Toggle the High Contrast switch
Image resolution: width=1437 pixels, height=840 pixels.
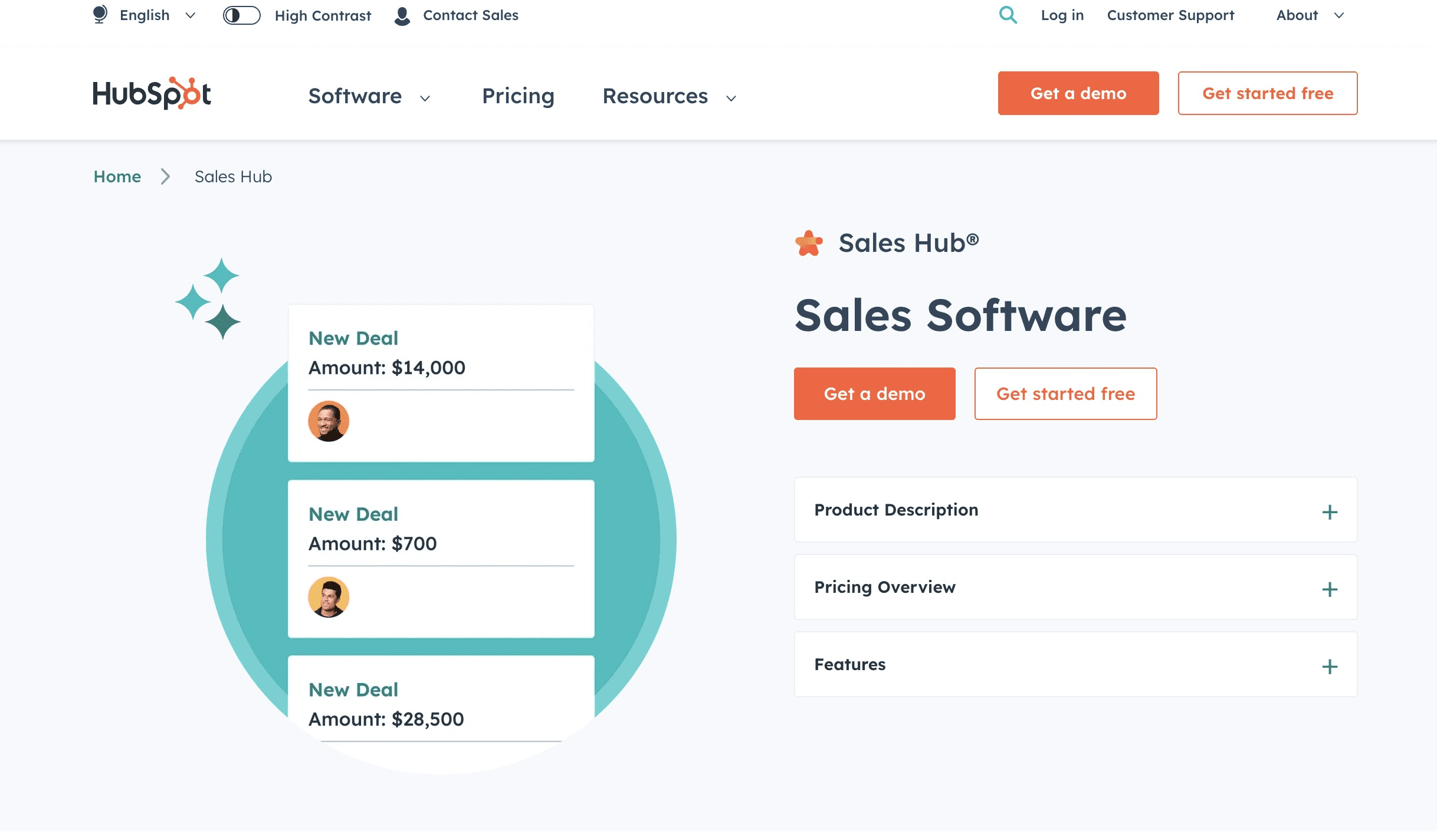point(241,16)
